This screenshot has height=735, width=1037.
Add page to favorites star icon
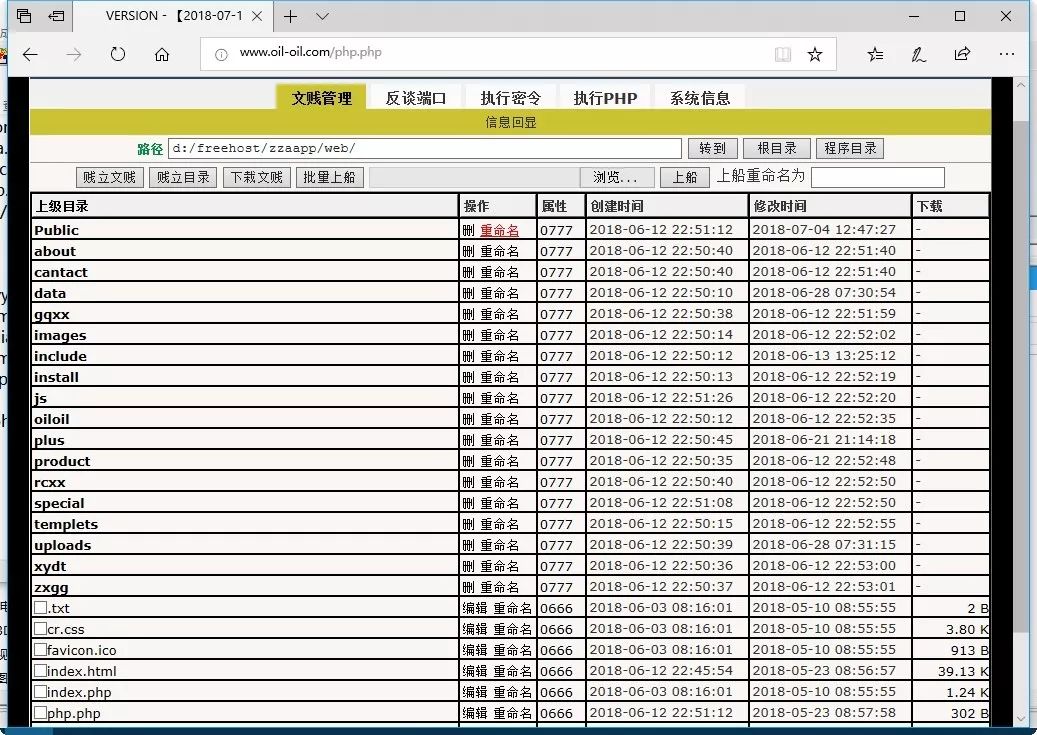pos(814,54)
